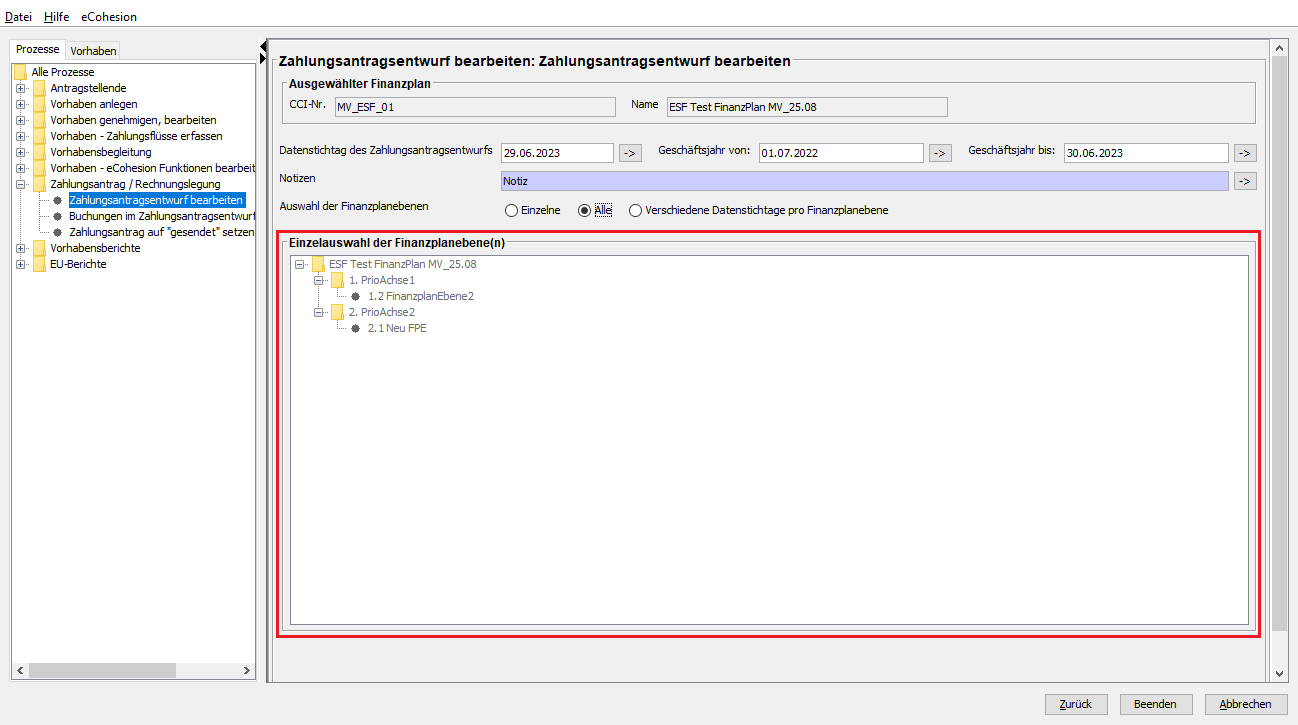The height and width of the screenshot is (725, 1298).
Task: Click the arrow button next to Datenstichtag field
Action: pos(630,153)
